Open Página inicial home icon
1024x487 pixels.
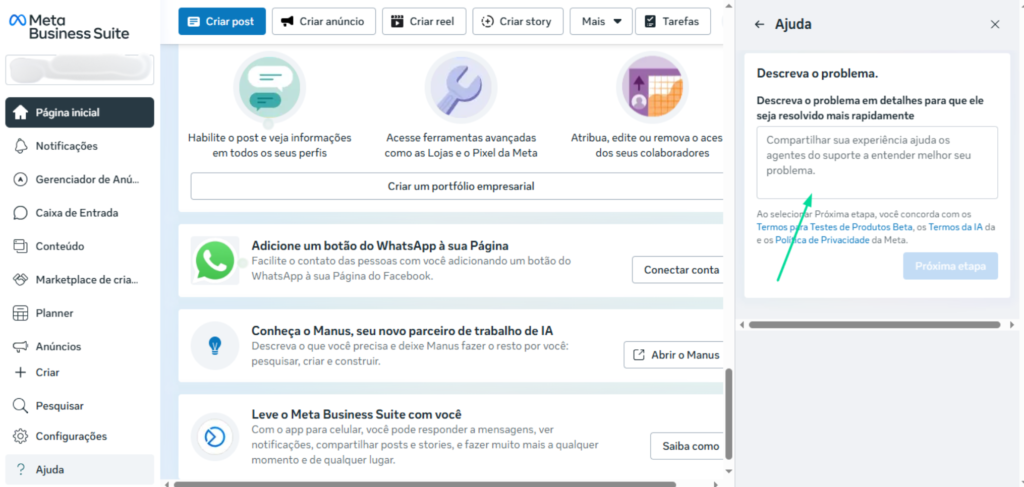(20, 112)
